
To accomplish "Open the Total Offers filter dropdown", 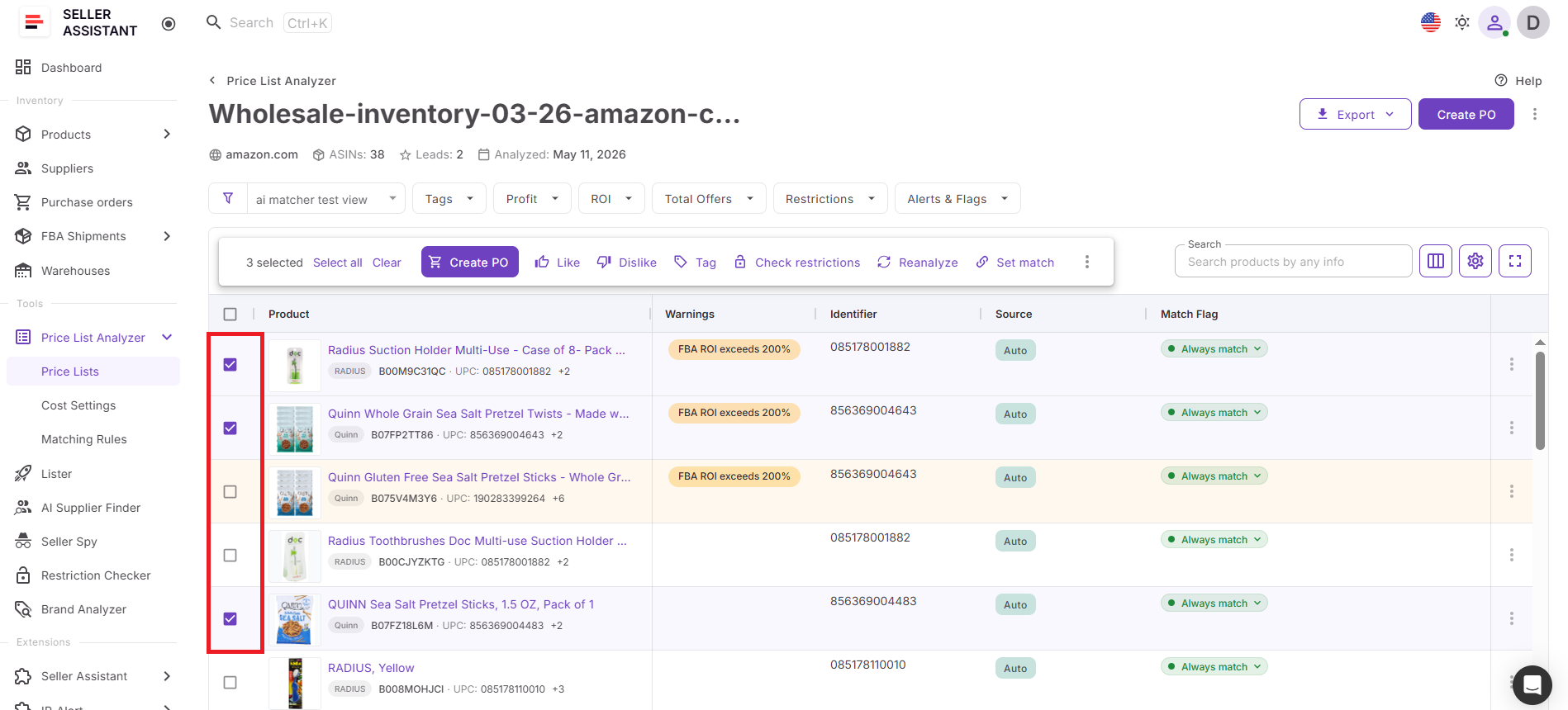I will click(710, 198).
